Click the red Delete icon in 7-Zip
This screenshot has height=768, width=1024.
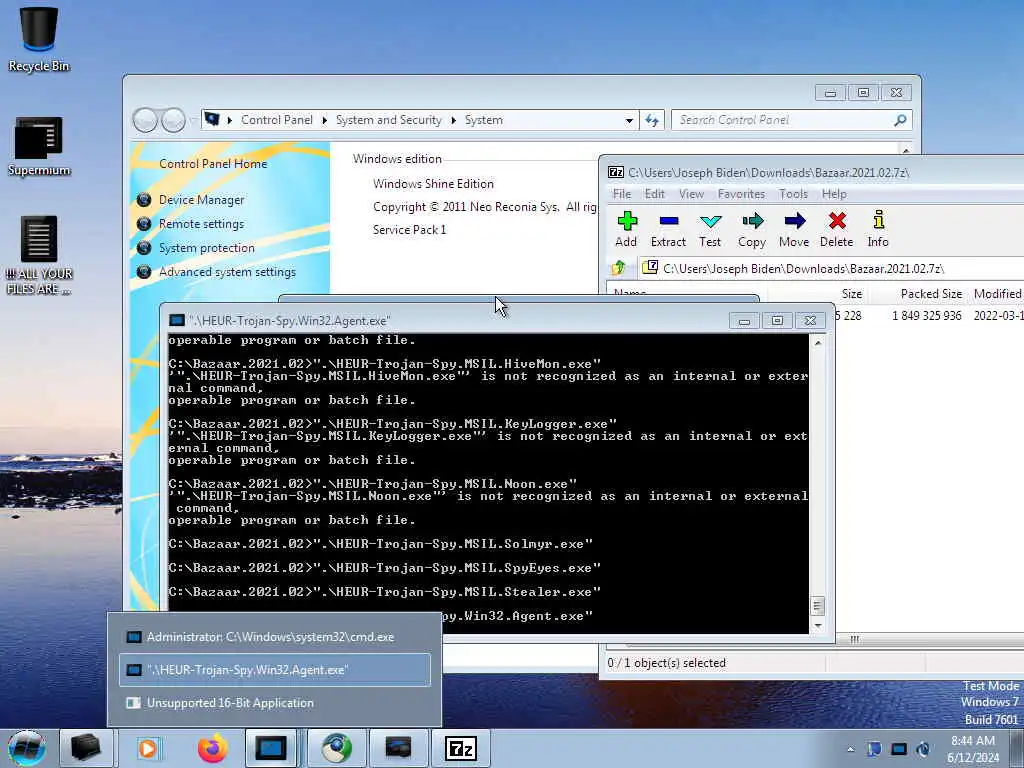point(837,229)
